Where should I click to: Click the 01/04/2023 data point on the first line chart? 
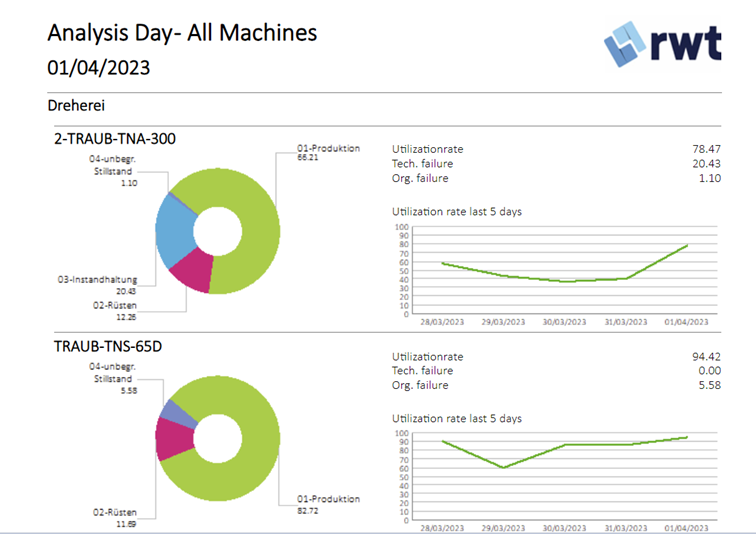coord(687,245)
